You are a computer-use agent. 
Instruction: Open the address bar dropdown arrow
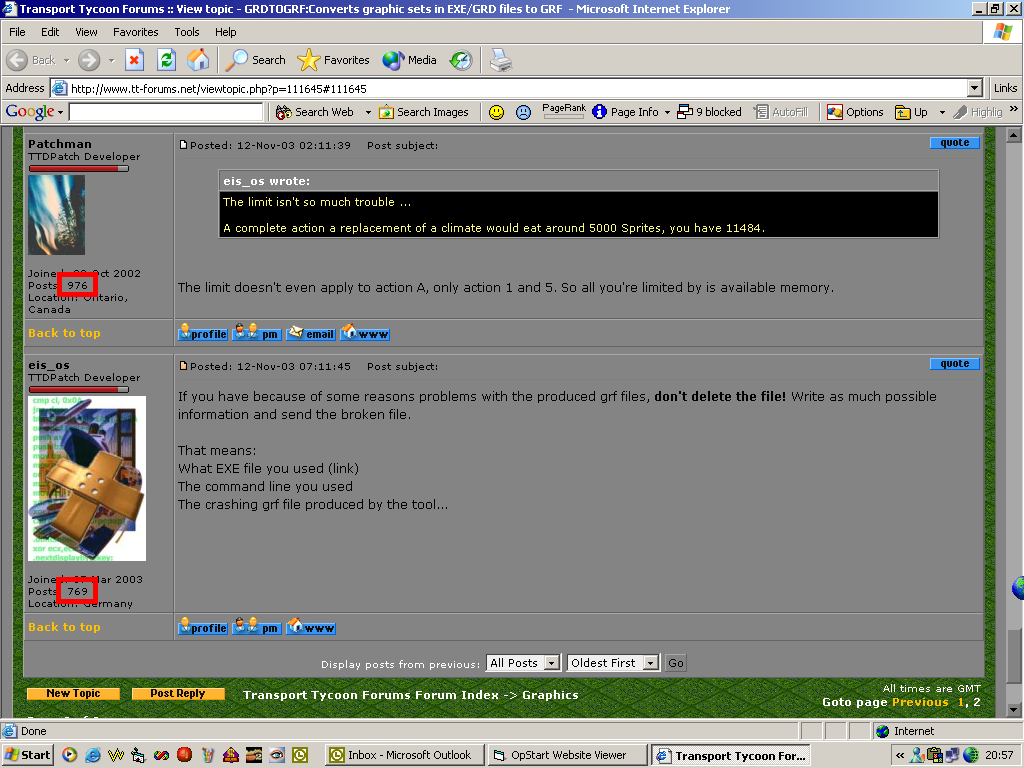[974, 88]
